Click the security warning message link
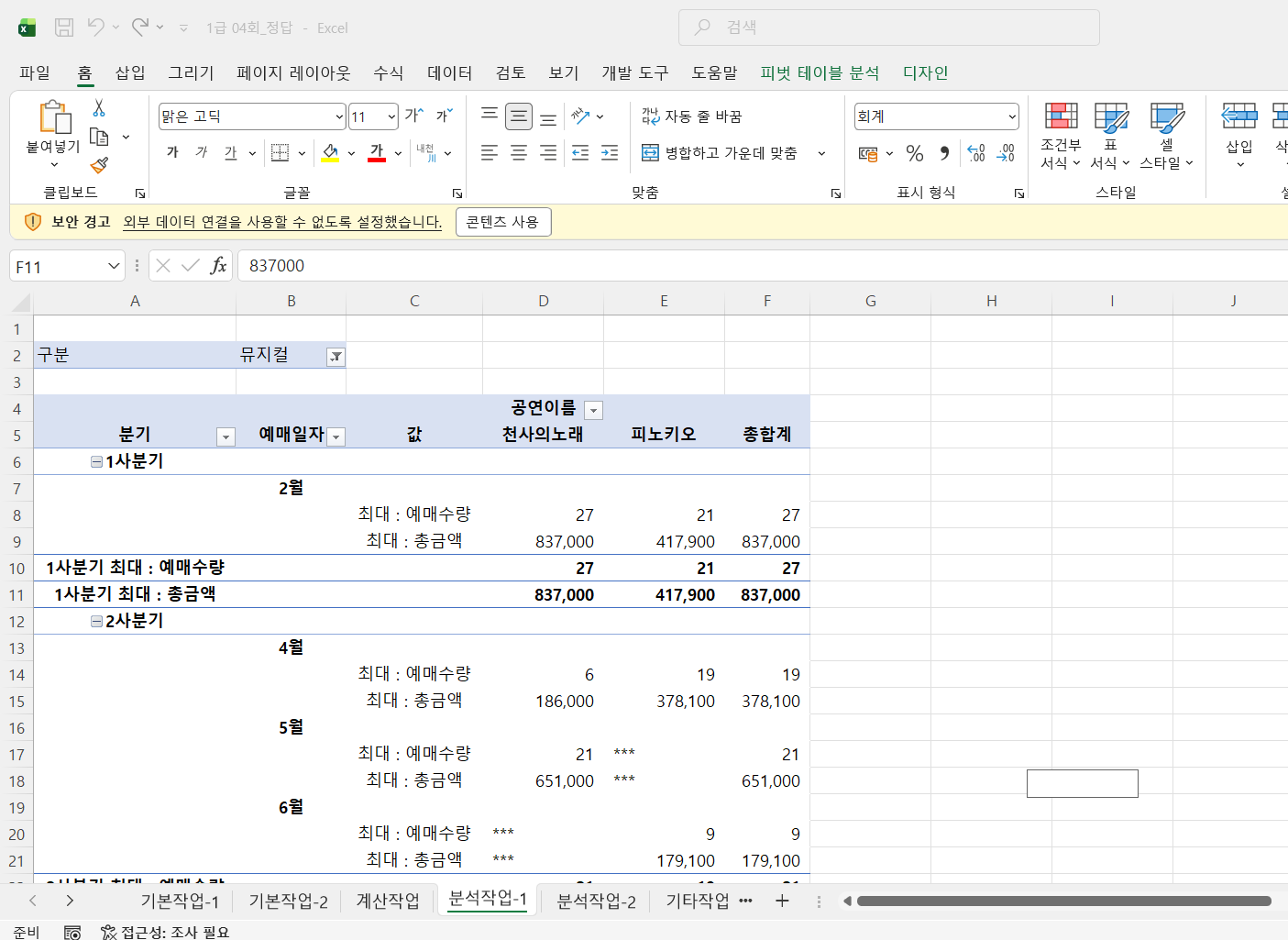 point(282,222)
